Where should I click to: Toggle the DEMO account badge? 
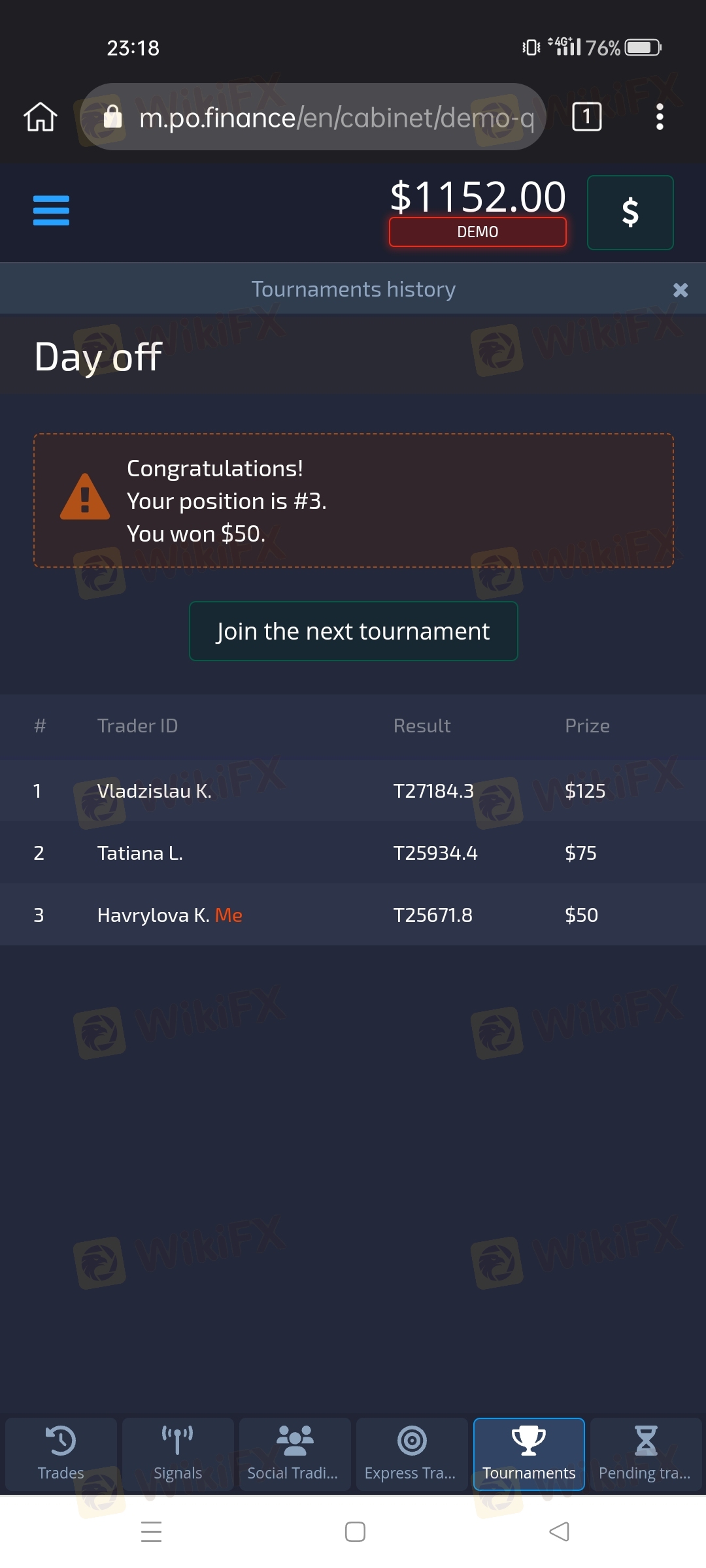pos(477,232)
